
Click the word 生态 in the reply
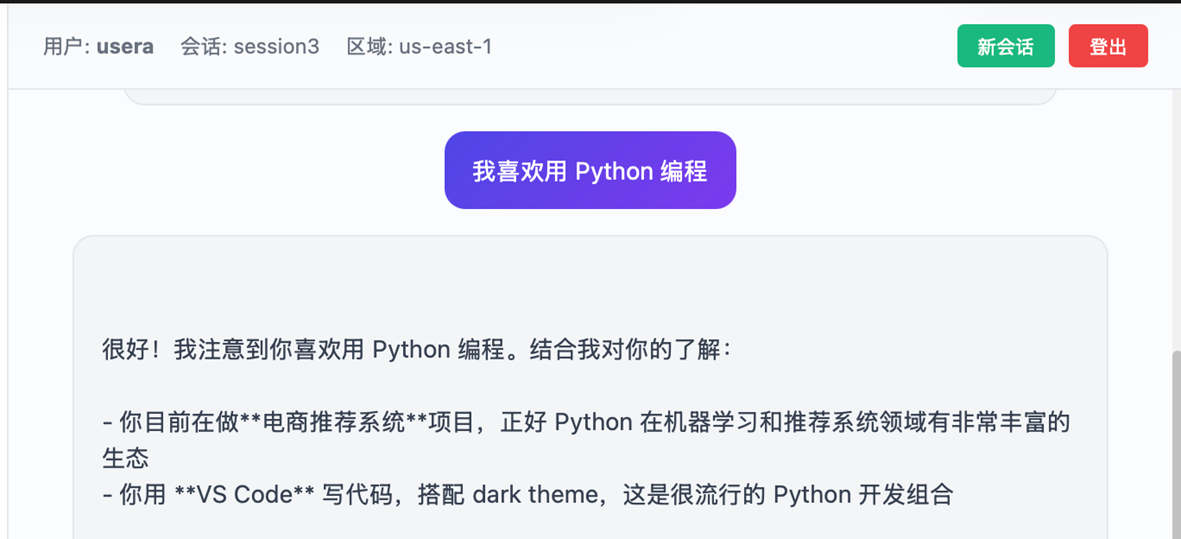click(x=125, y=458)
